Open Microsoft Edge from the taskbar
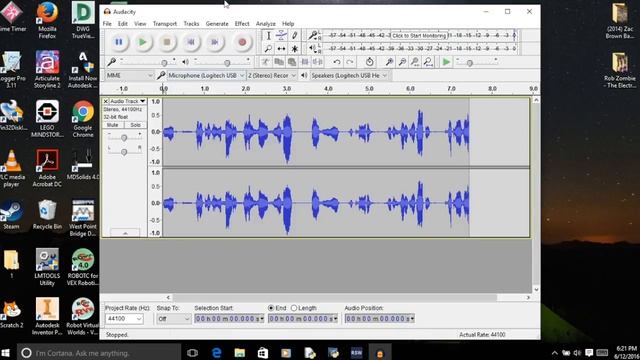This screenshot has width=640, height=360. pyautogui.click(x=216, y=353)
